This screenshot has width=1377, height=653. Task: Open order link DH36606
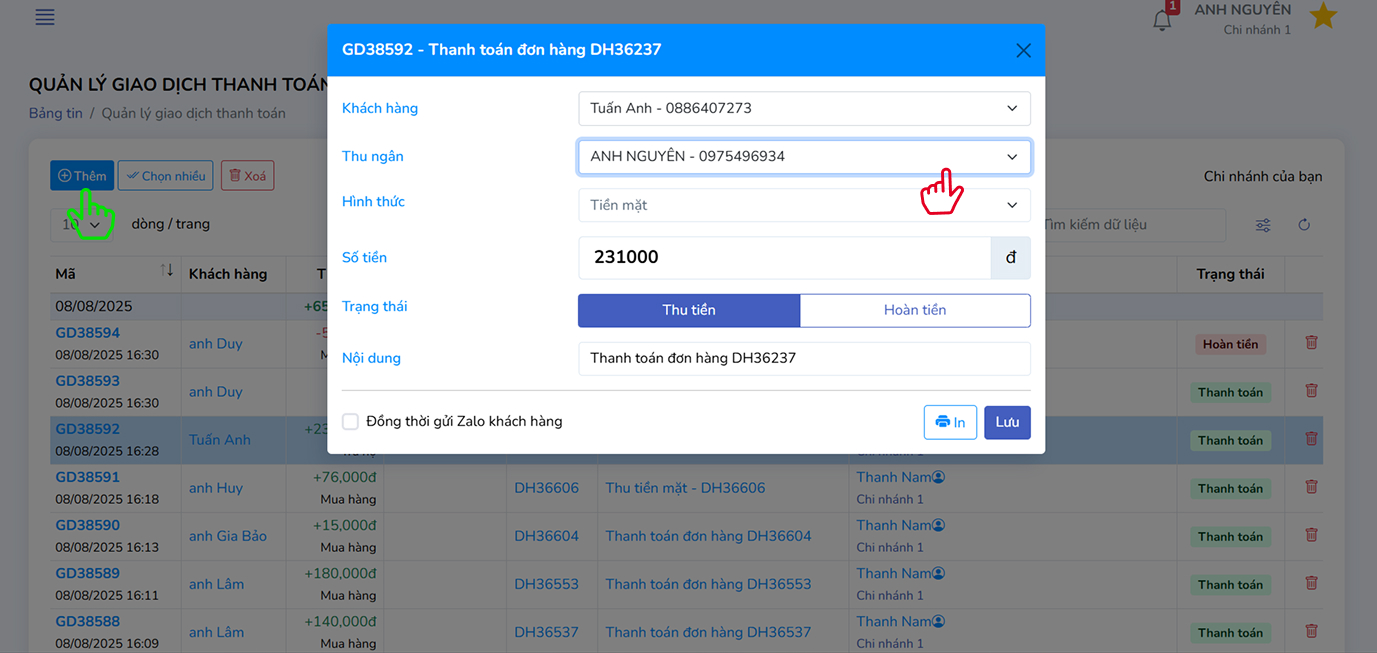coord(546,488)
